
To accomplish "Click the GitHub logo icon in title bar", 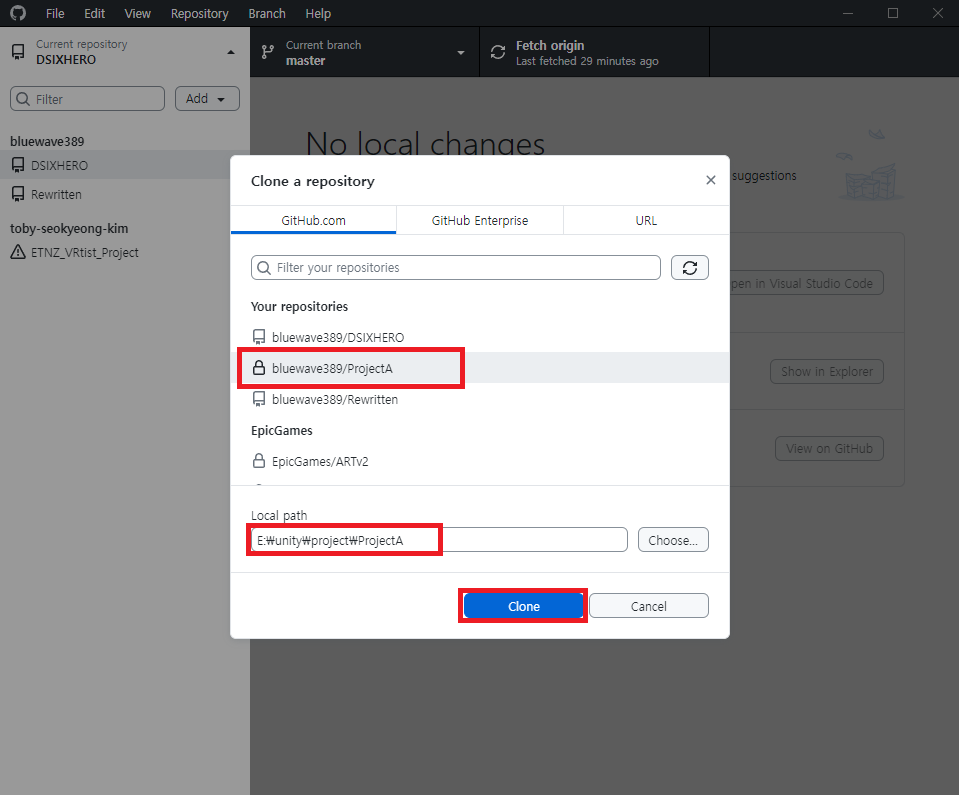I will click(x=18, y=13).
